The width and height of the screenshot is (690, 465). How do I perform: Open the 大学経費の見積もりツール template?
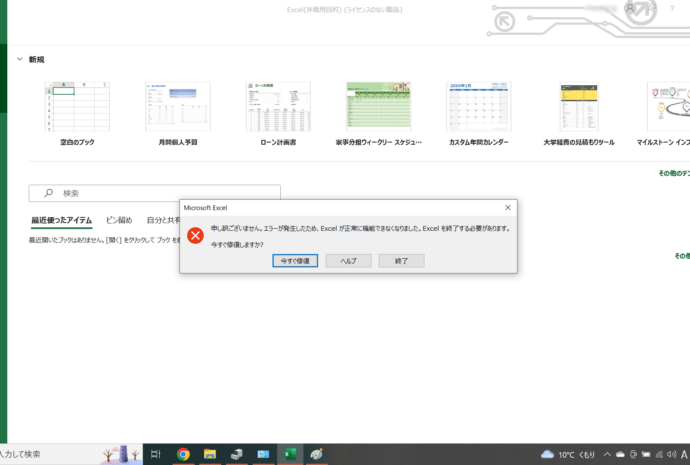click(578, 107)
